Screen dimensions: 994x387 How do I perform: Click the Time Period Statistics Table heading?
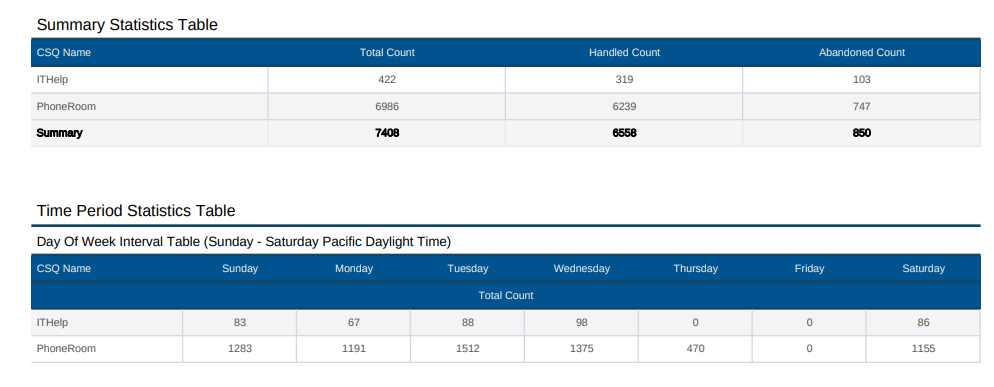[x=136, y=211]
